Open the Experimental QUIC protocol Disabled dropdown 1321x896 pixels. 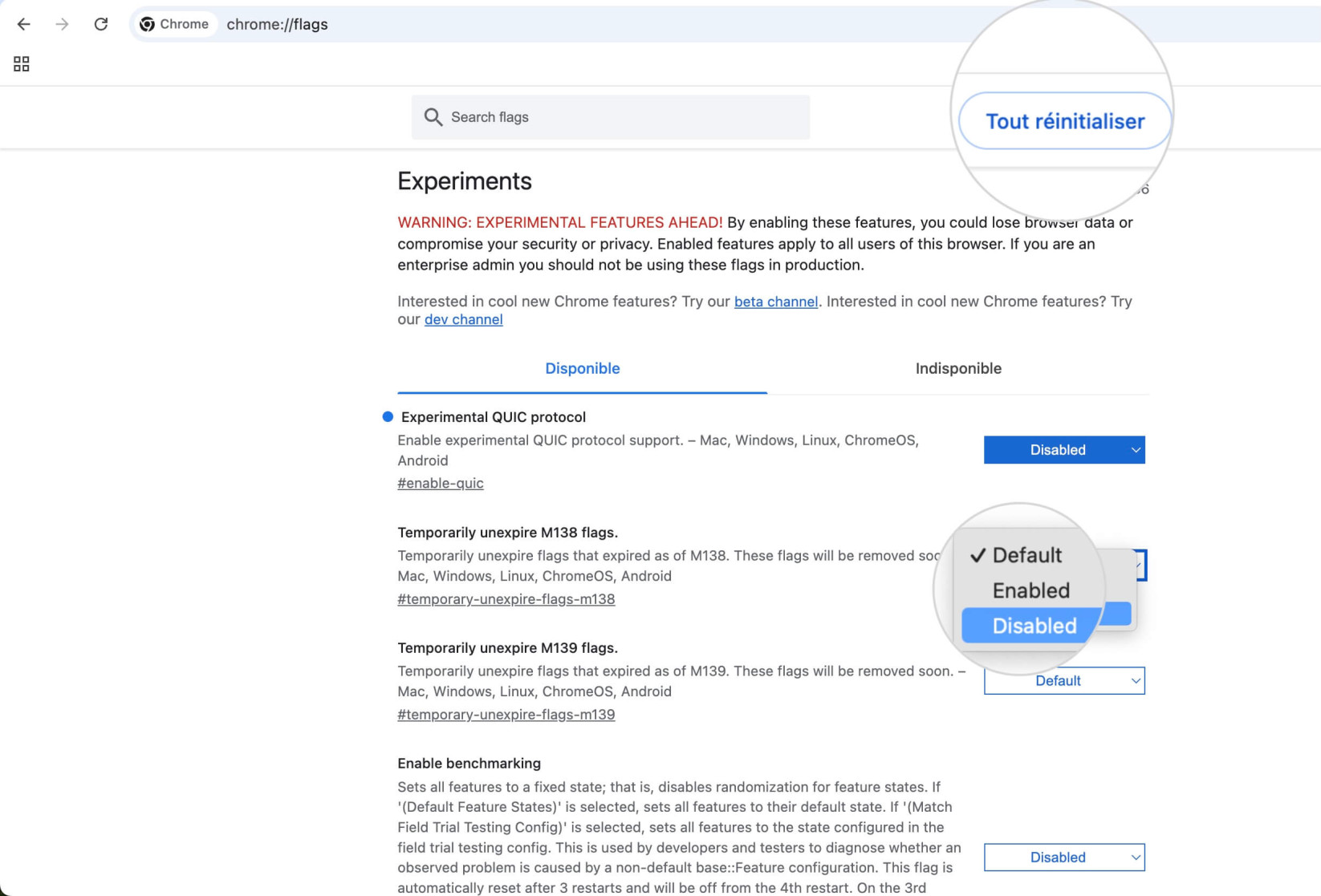coord(1064,450)
